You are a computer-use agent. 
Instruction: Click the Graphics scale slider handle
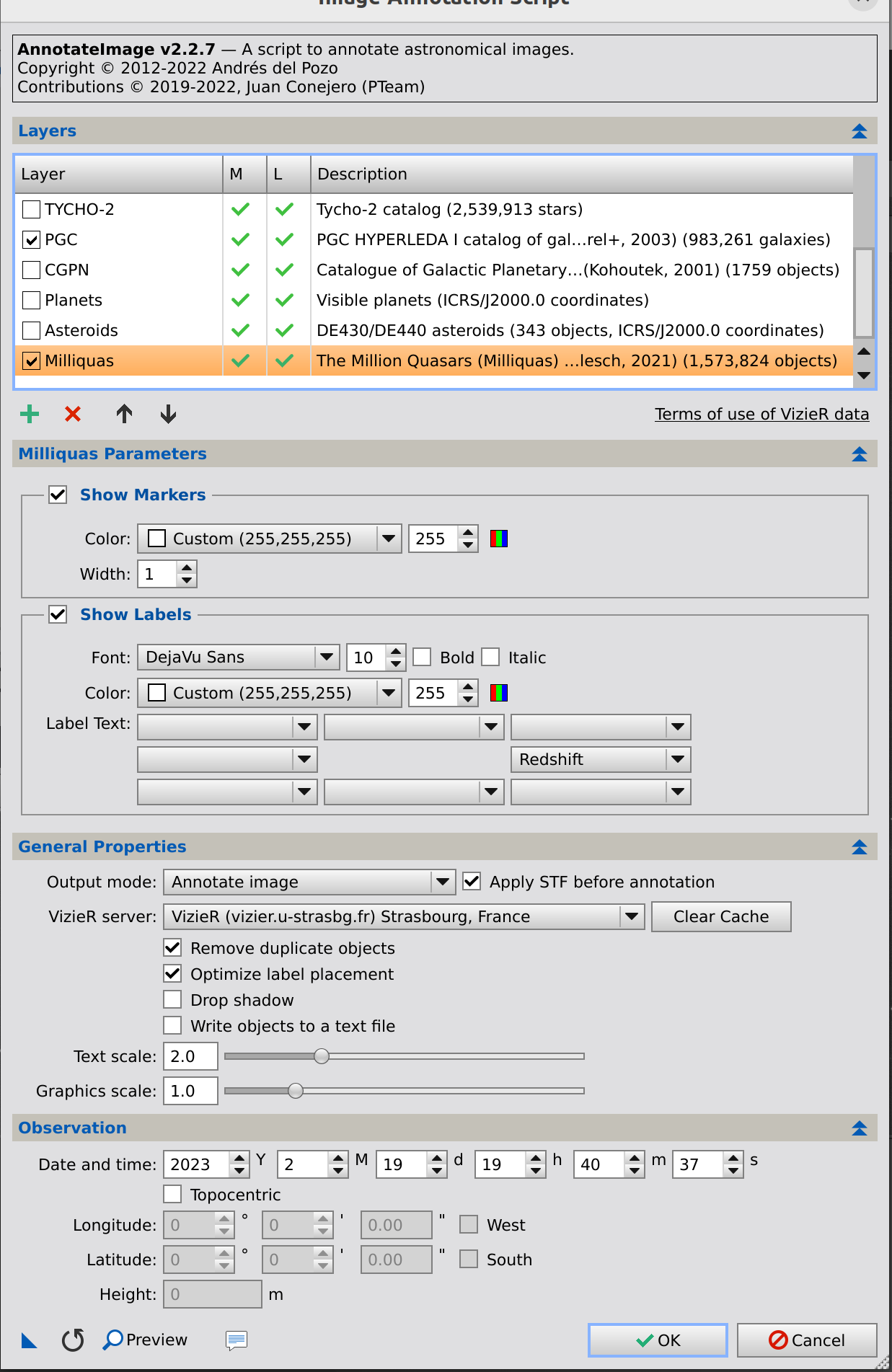tap(296, 1091)
